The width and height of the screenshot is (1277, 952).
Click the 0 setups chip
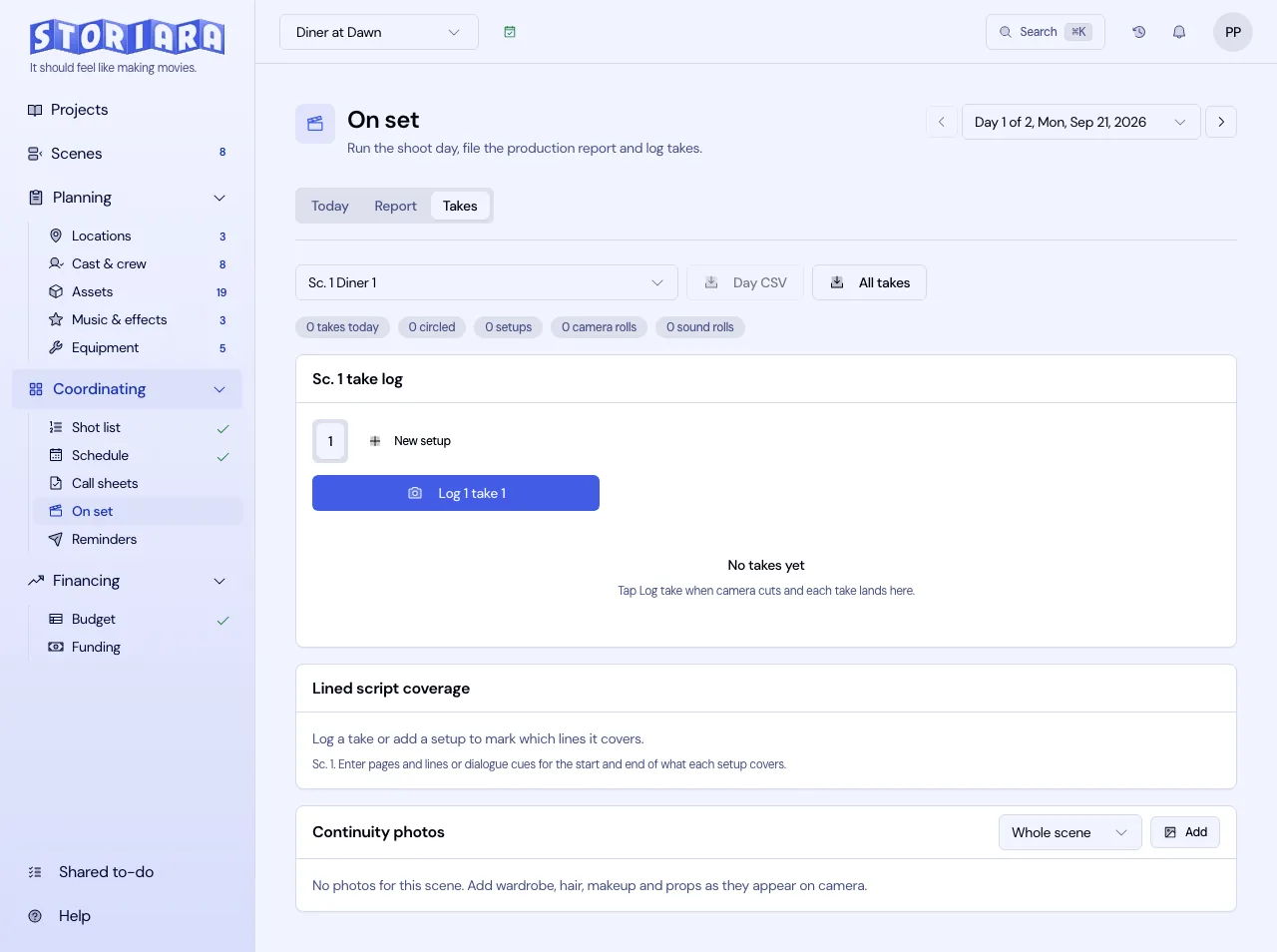tap(509, 327)
